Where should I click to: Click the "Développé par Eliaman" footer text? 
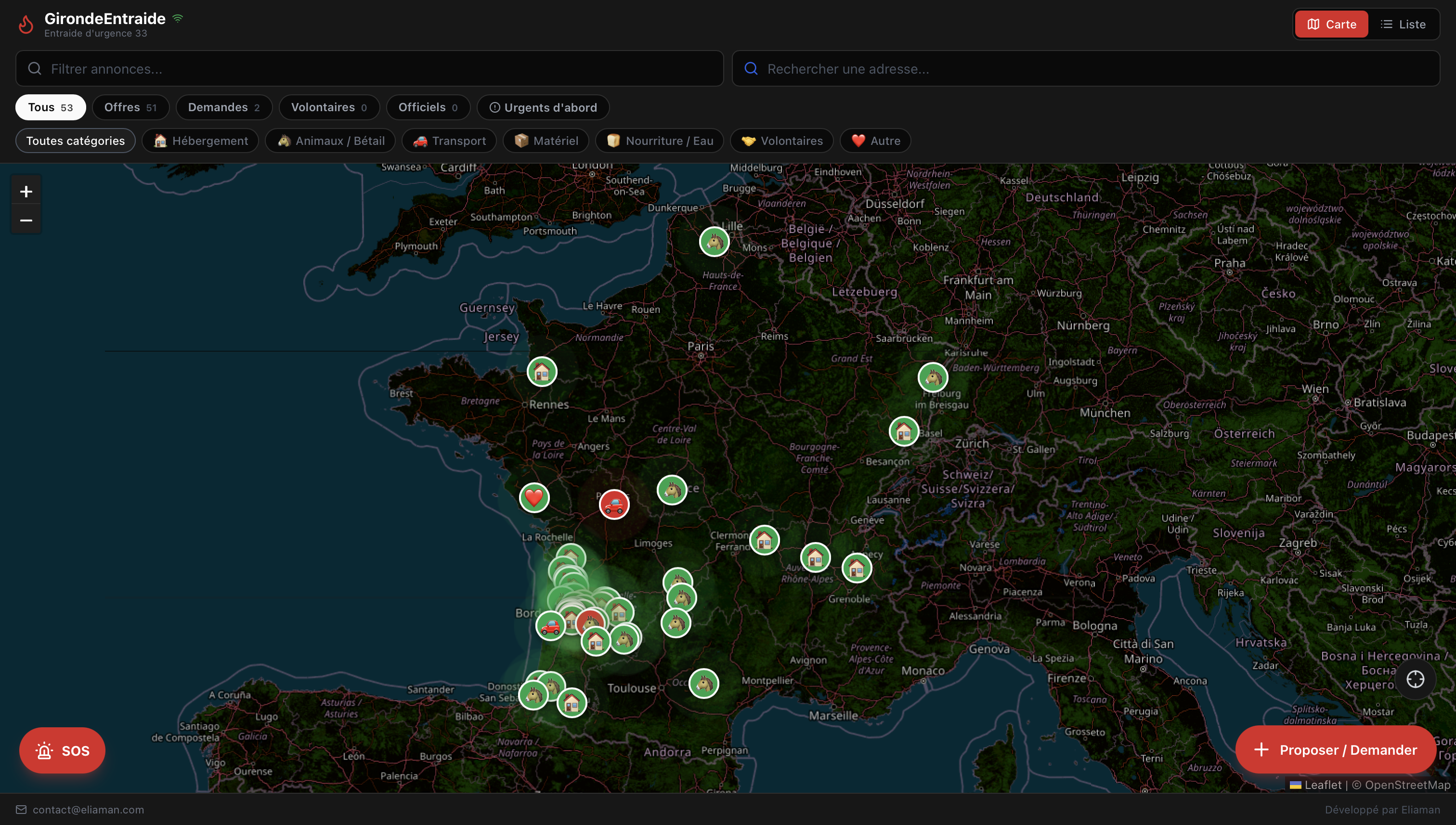1382,810
